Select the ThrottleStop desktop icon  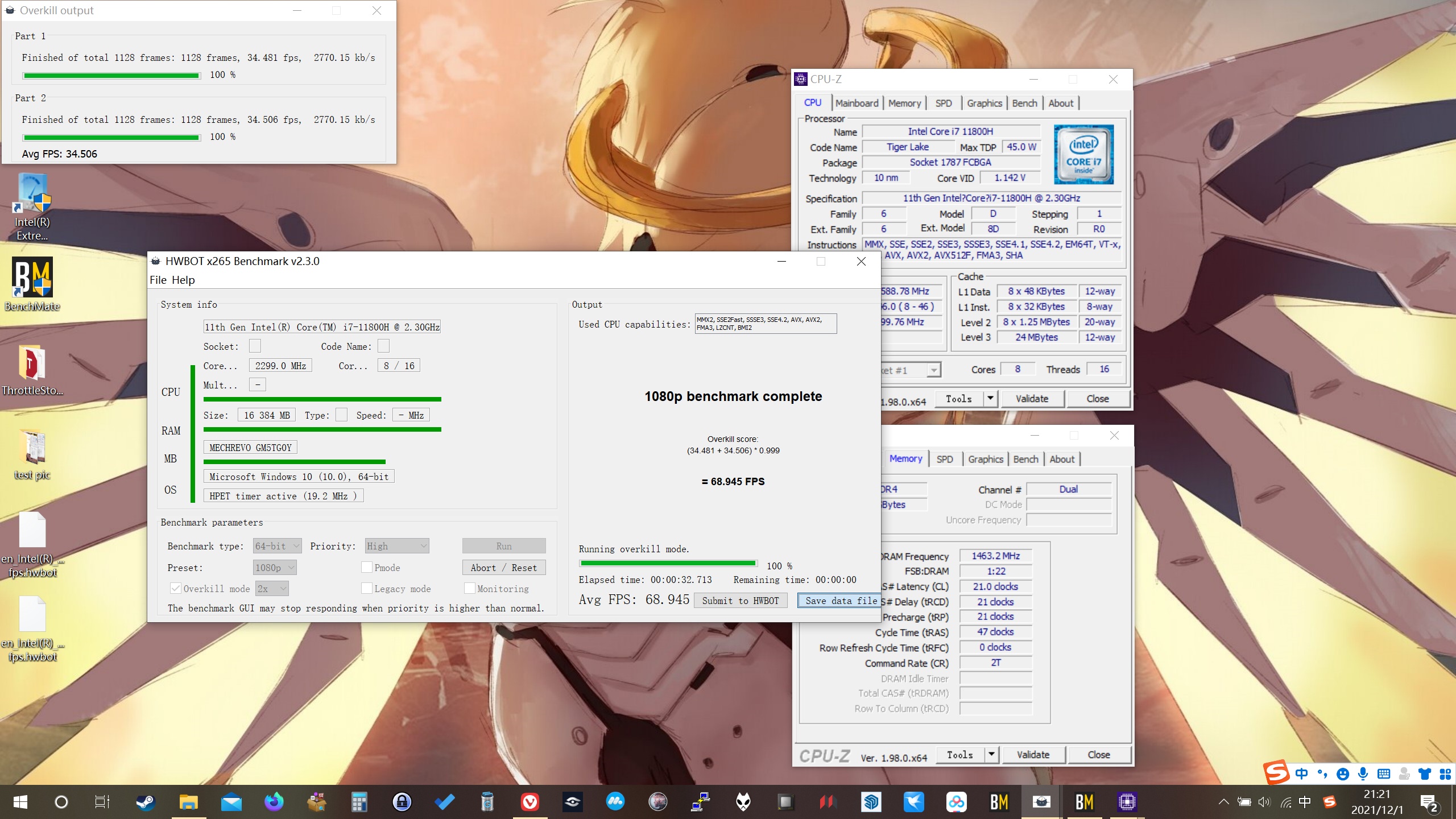click(32, 370)
